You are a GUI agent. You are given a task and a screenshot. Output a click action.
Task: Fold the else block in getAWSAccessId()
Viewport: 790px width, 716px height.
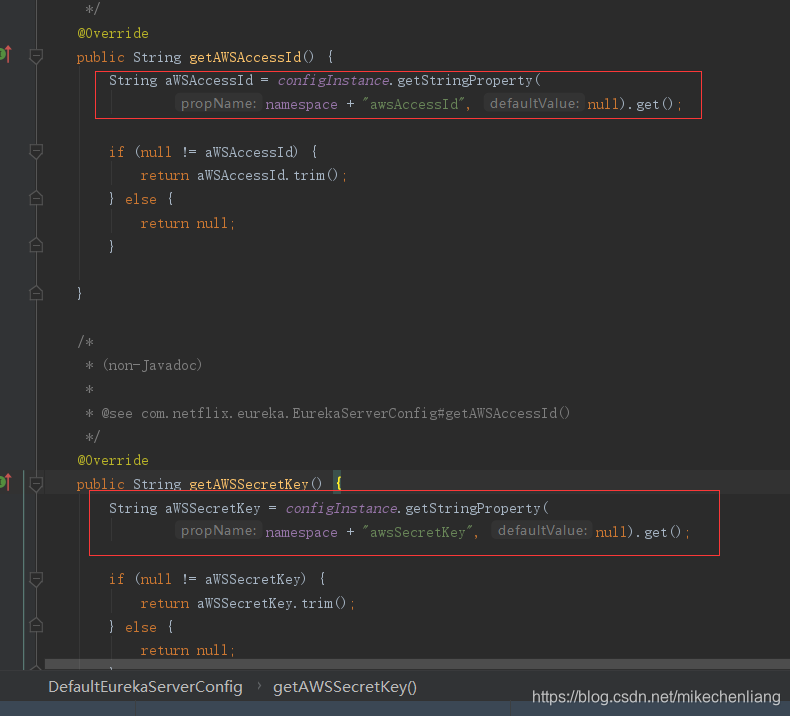tap(36, 199)
